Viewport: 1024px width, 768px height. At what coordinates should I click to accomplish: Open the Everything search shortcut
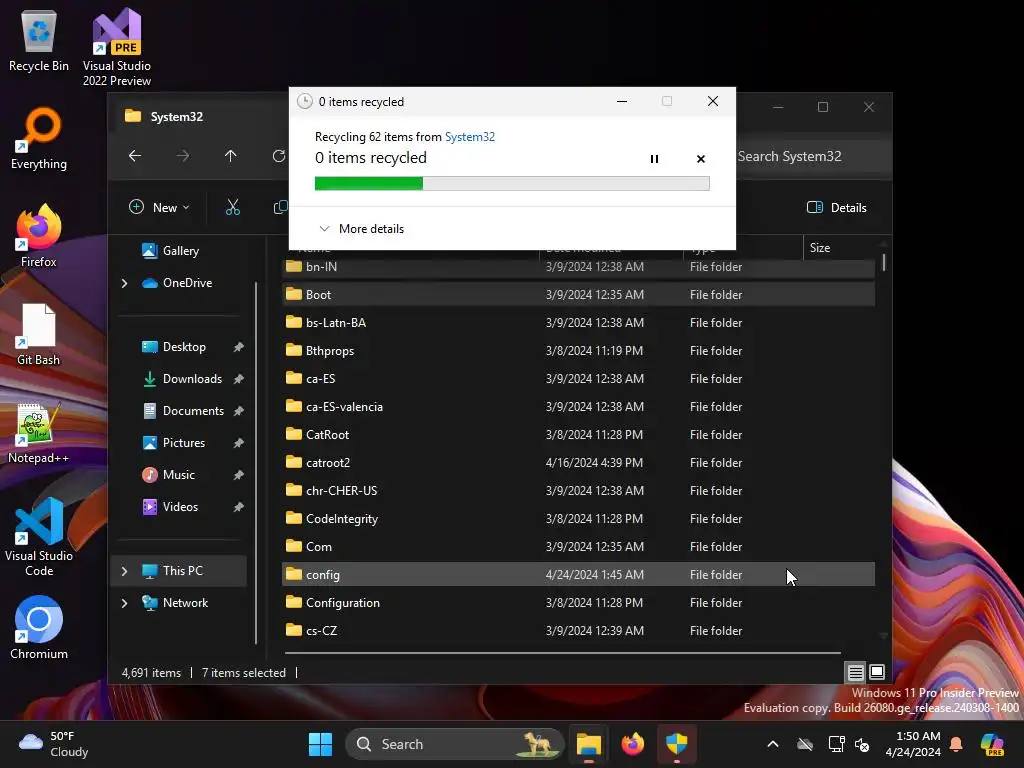39,138
